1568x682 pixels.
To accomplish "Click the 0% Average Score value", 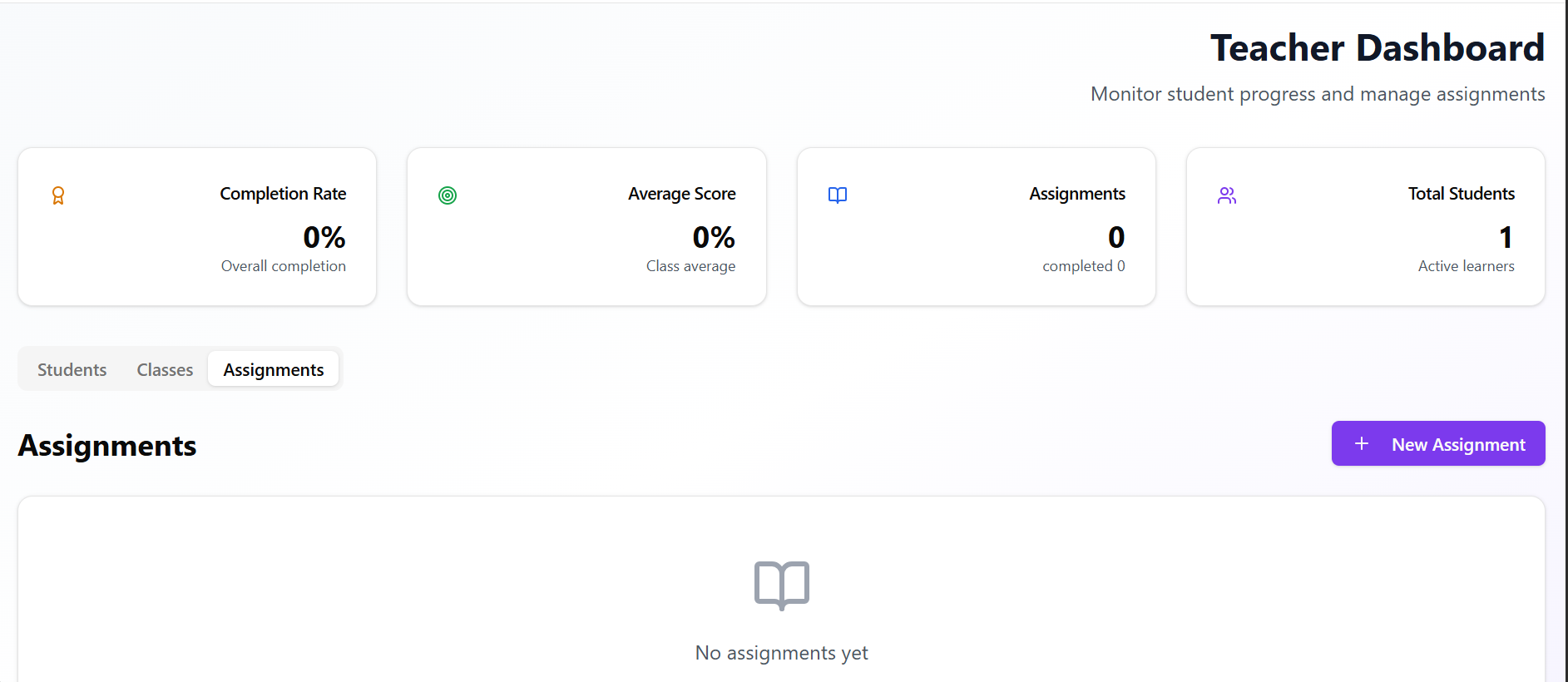I will click(714, 238).
